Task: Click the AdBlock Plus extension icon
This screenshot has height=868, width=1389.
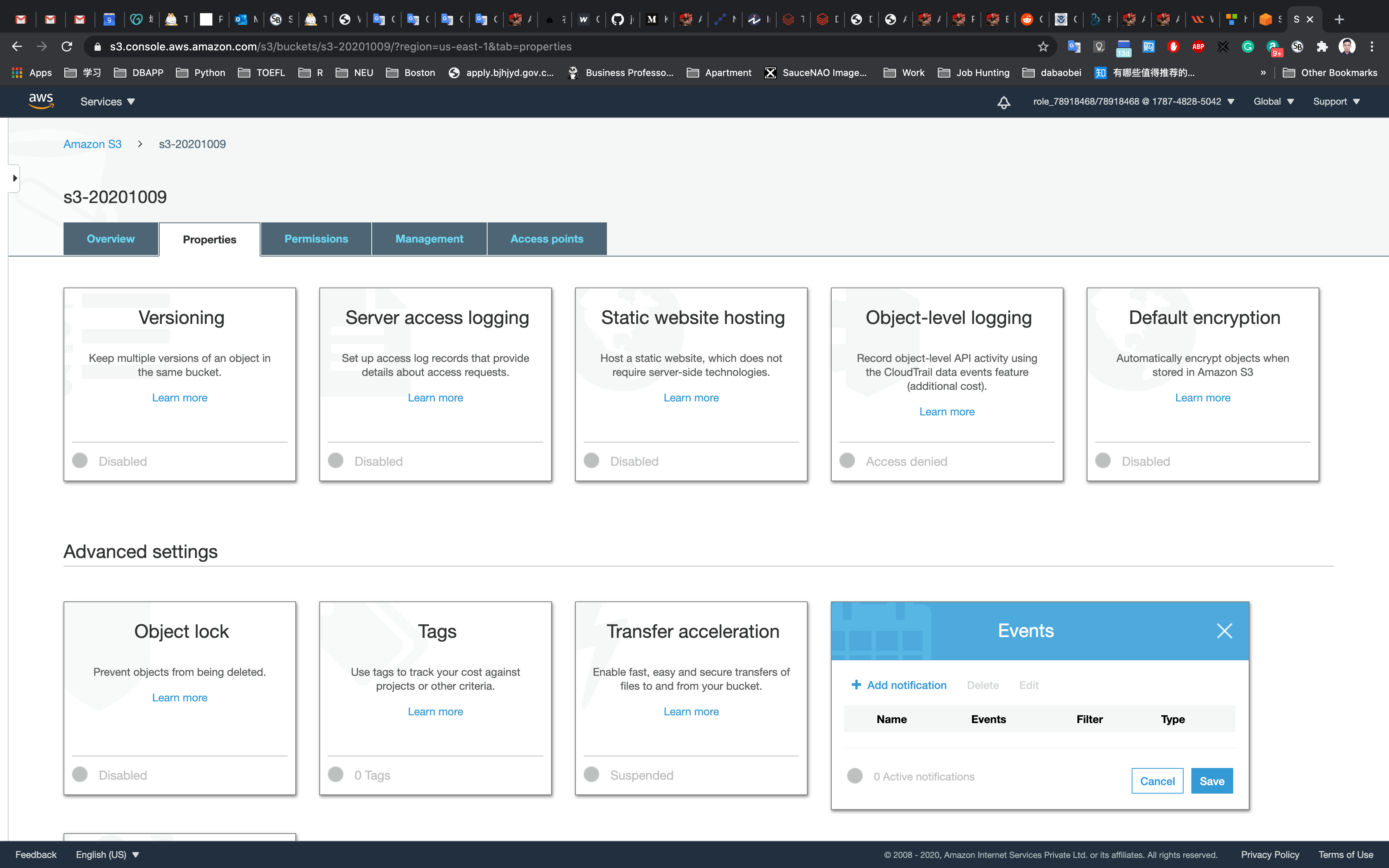Action: (1198, 46)
